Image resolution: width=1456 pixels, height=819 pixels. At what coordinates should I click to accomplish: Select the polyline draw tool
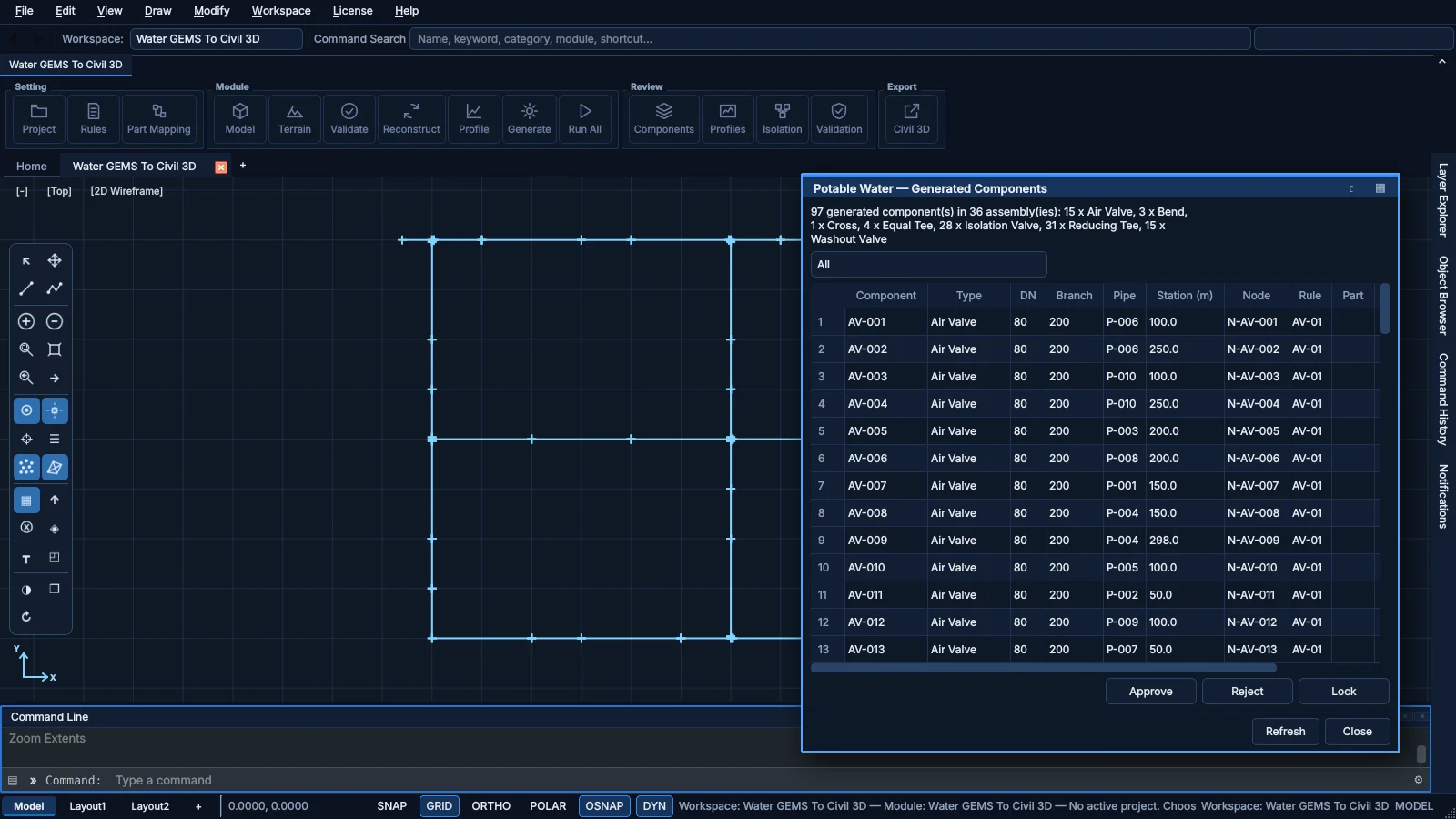[55, 288]
